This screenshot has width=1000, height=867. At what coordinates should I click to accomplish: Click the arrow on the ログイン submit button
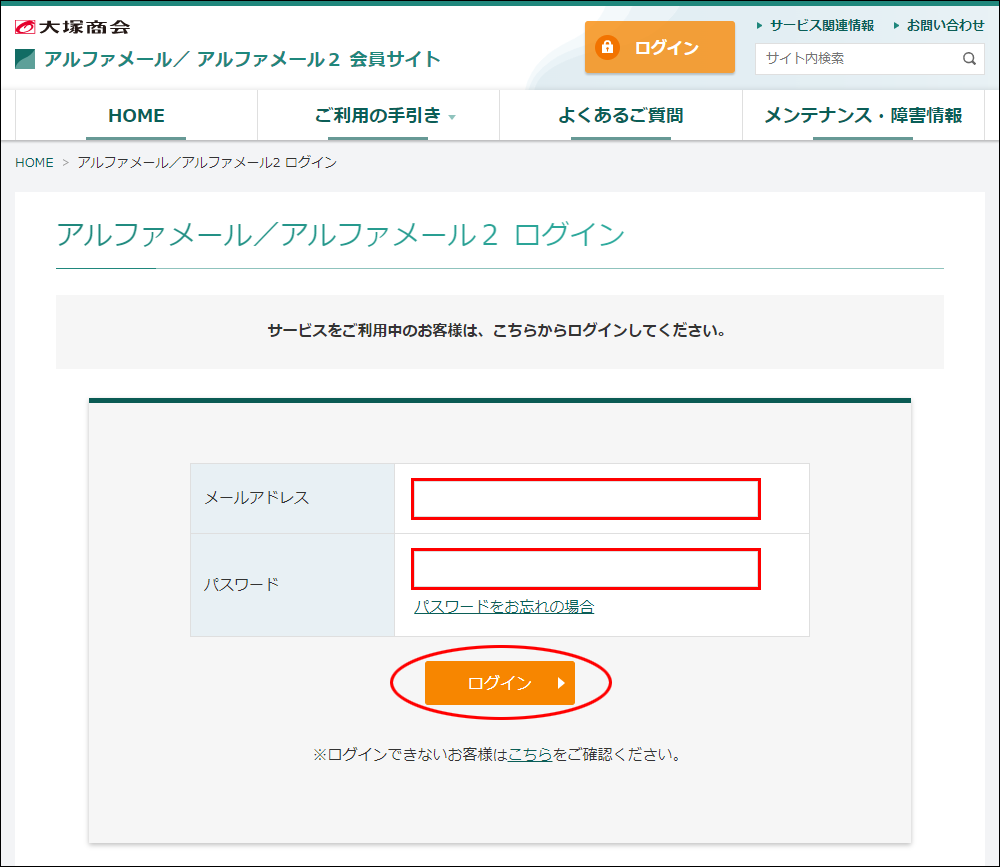(x=561, y=683)
